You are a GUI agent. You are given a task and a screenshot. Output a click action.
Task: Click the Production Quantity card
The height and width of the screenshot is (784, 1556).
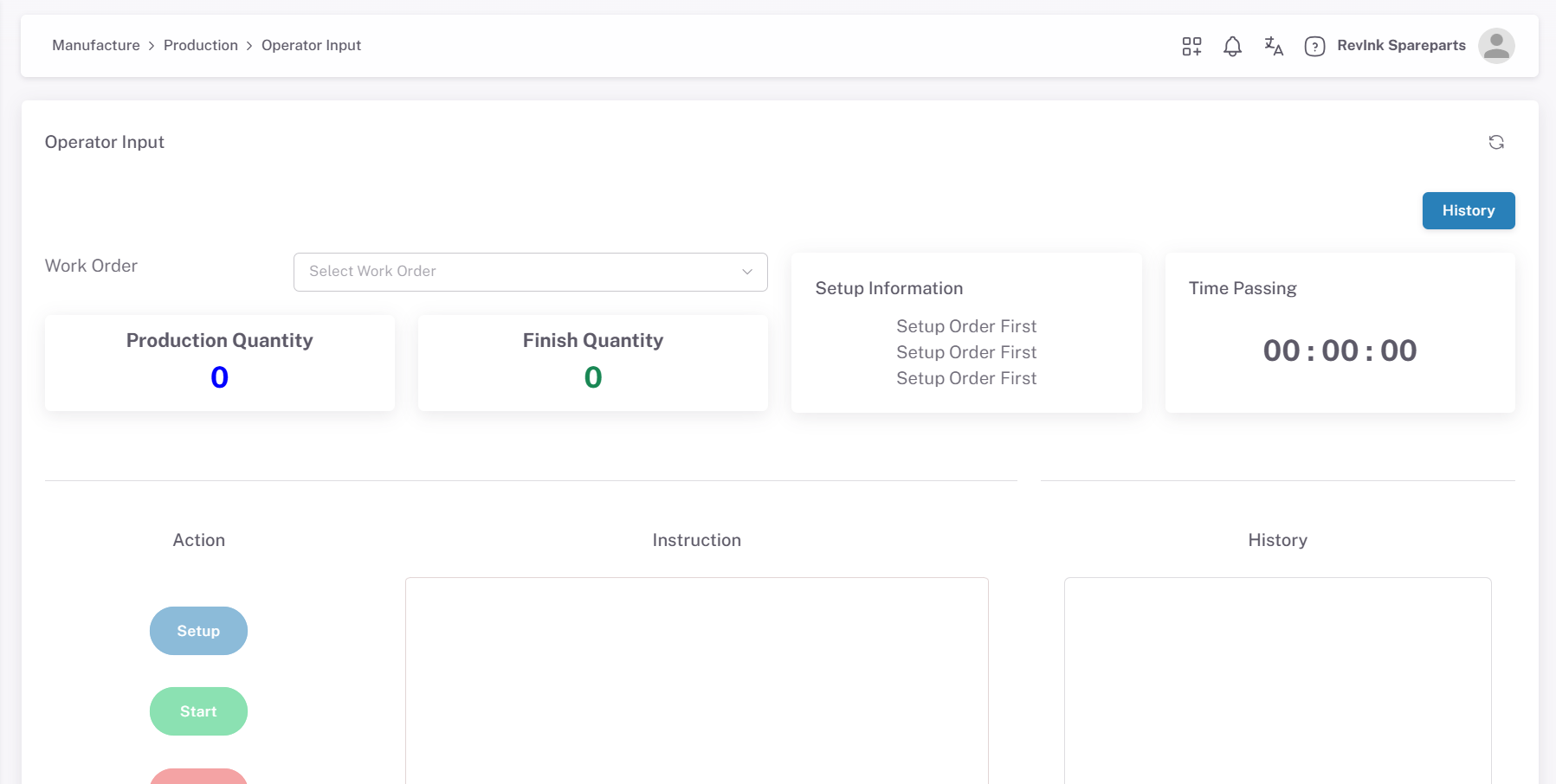pyautogui.click(x=220, y=362)
